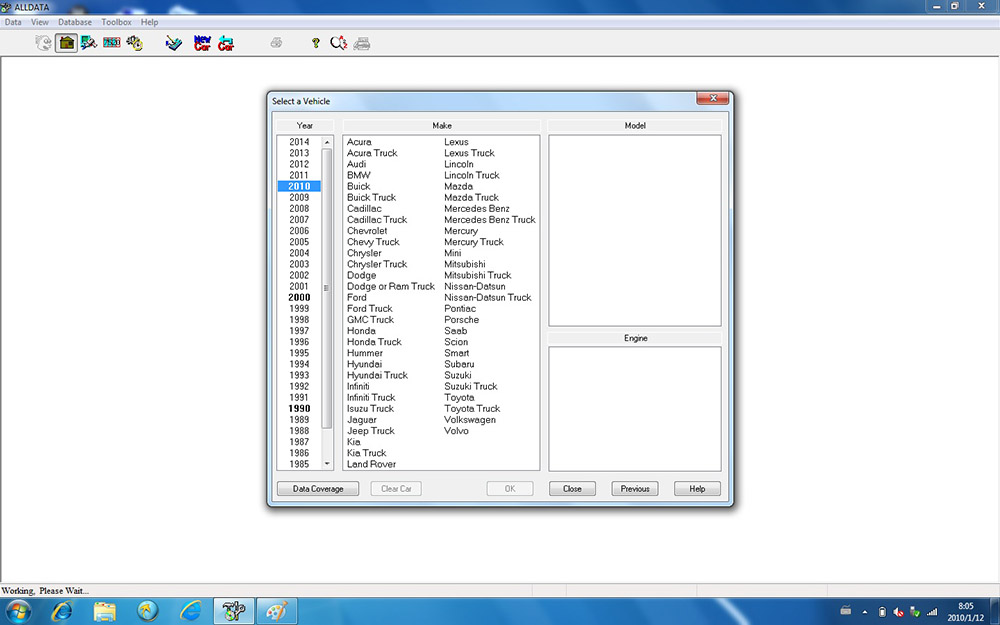Click the Data Coverage button
This screenshot has height=625, width=1000.
click(x=318, y=489)
